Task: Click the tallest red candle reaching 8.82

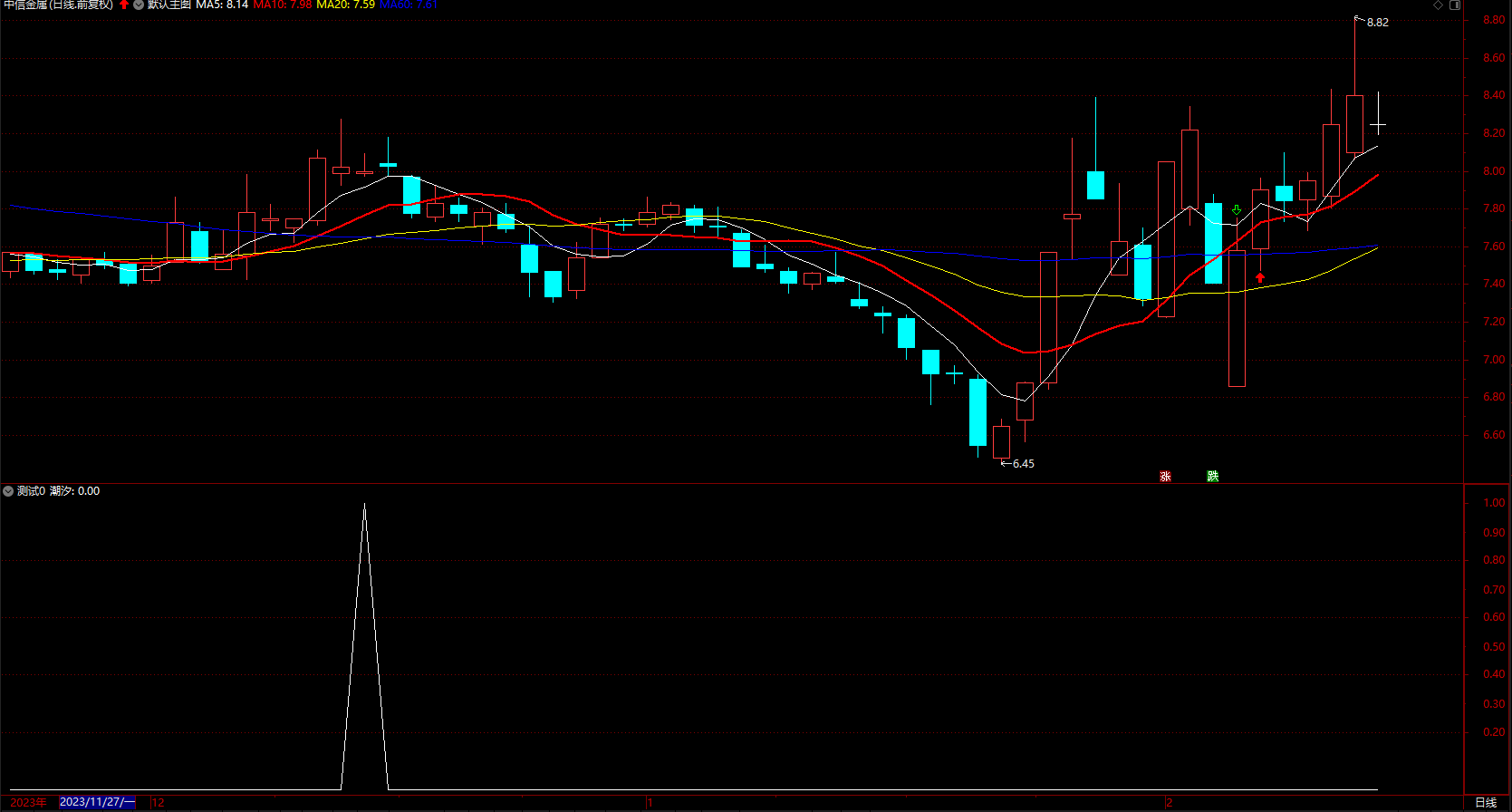Action: pos(1354,124)
